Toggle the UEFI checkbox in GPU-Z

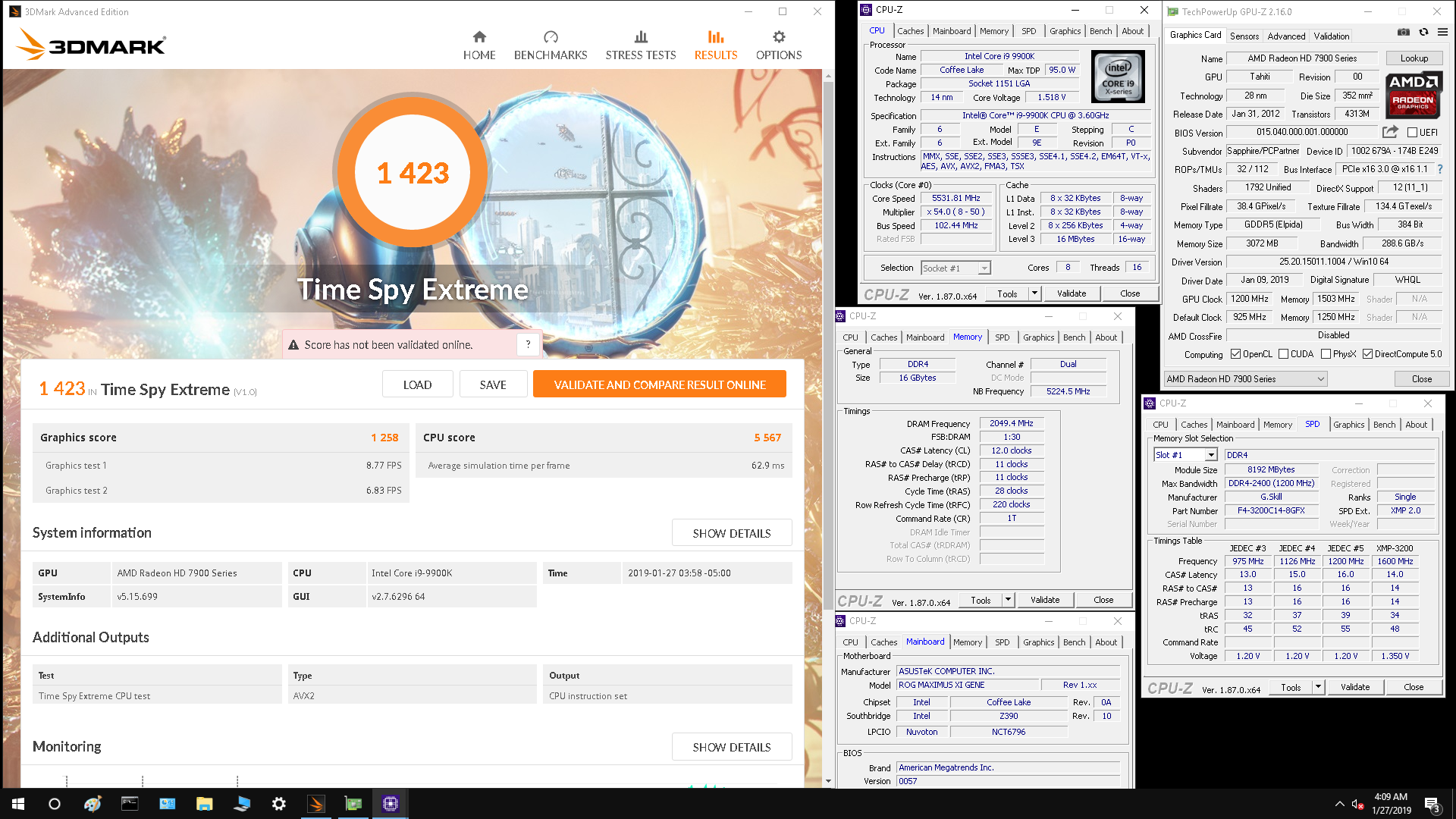[1413, 132]
